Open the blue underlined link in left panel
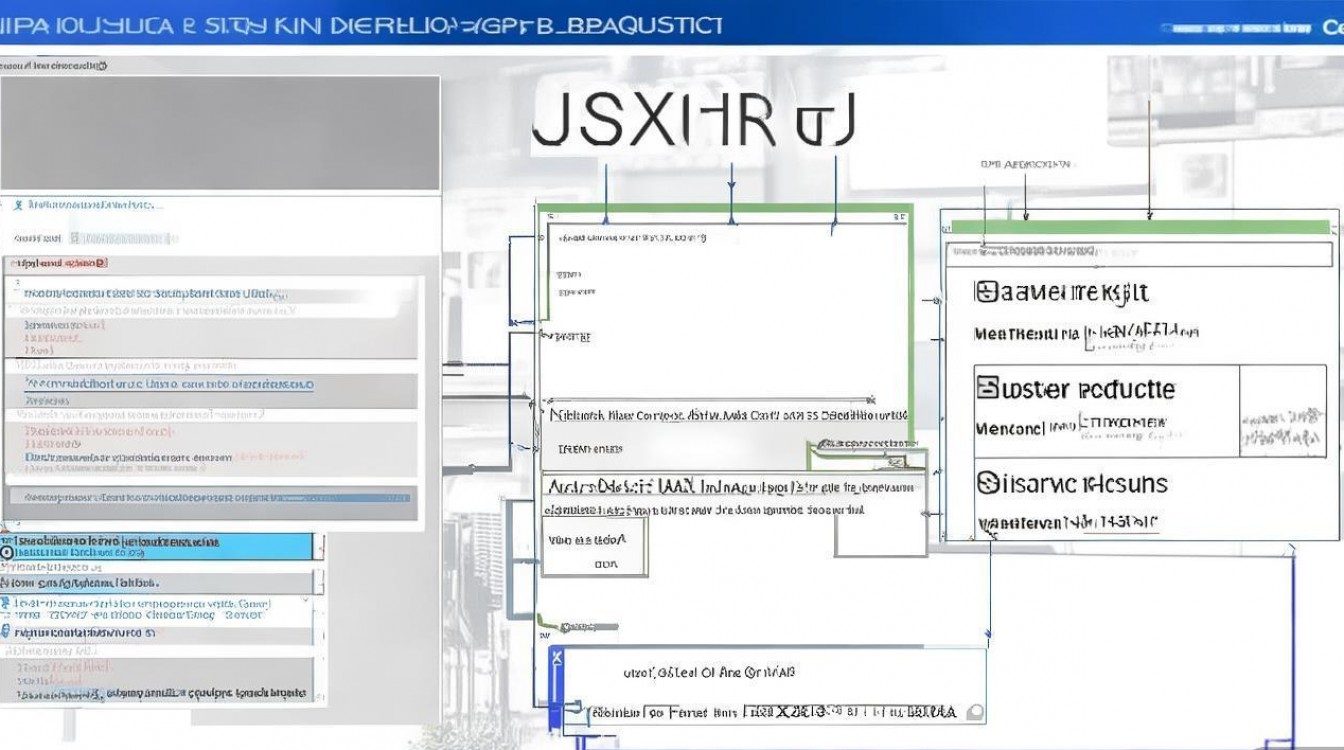The height and width of the screenshot is (750, 1344). point(169,384)
